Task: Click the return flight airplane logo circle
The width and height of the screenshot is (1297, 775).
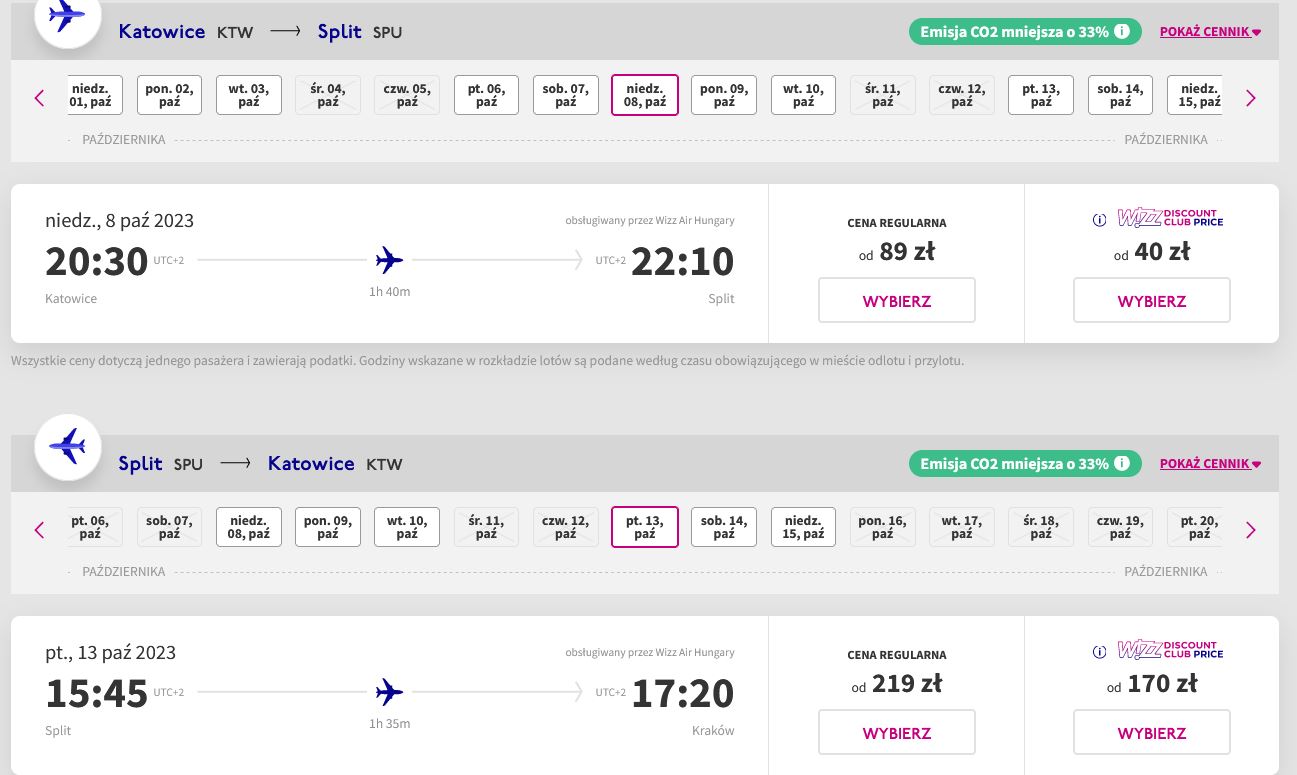Action: pyautogui.click(x=68, y=446)
